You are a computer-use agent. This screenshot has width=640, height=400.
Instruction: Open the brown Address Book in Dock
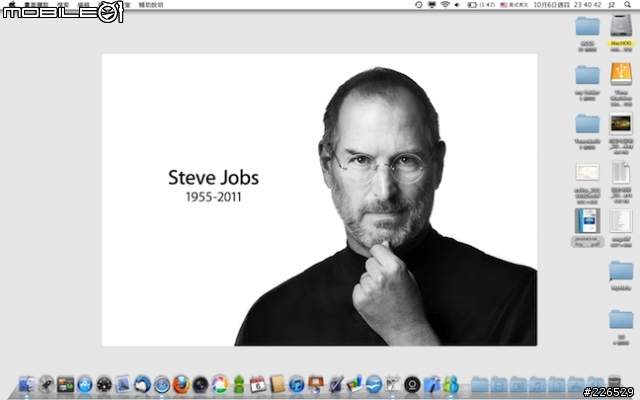[277, 384]
